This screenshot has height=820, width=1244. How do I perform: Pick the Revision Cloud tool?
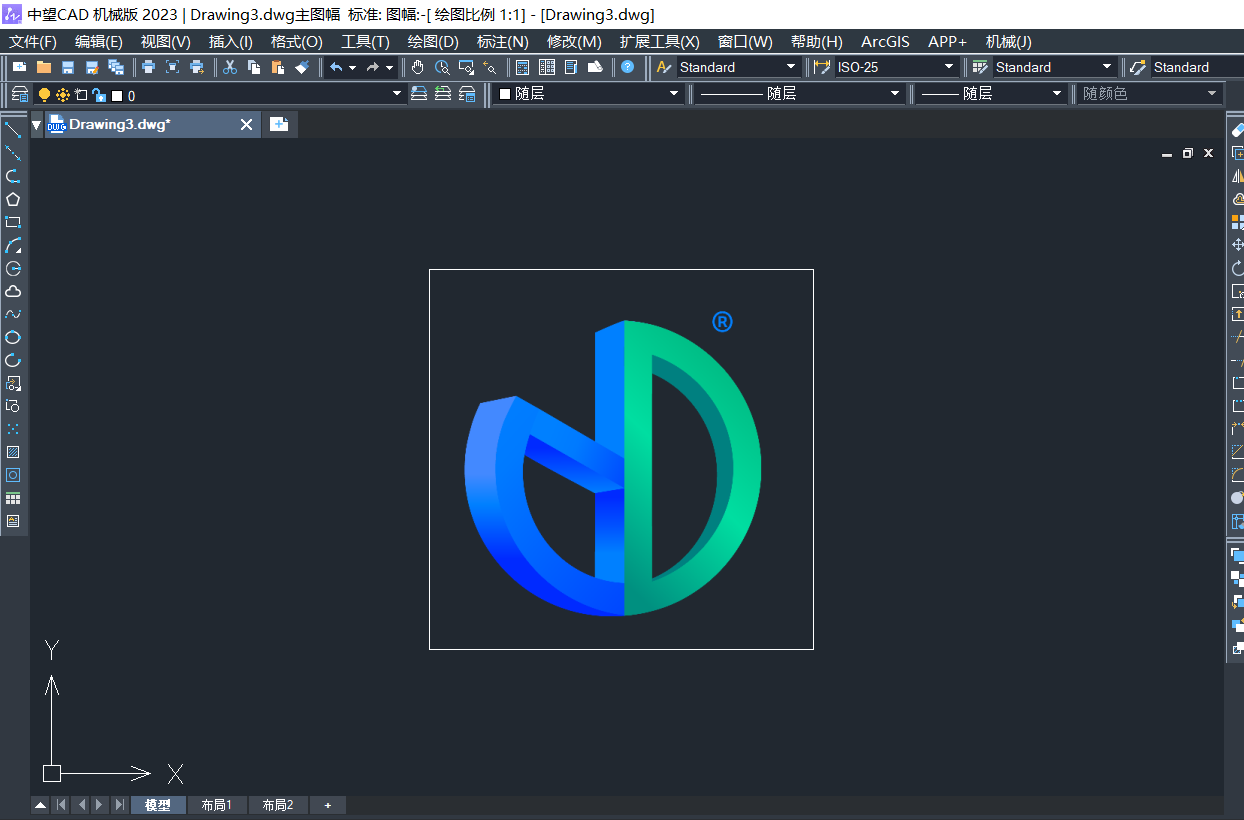coord(13,291)
